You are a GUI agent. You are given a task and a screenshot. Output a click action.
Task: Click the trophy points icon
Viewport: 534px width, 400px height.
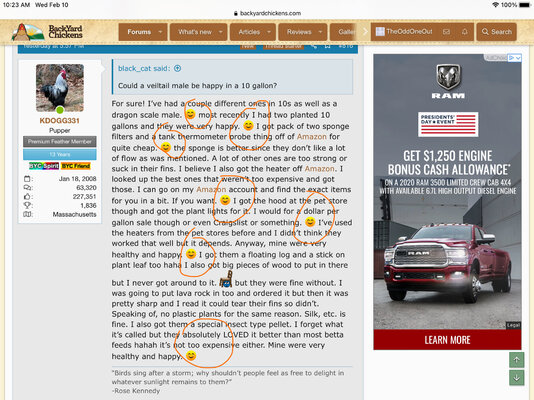pyautogui.click(x=27, y=205)
